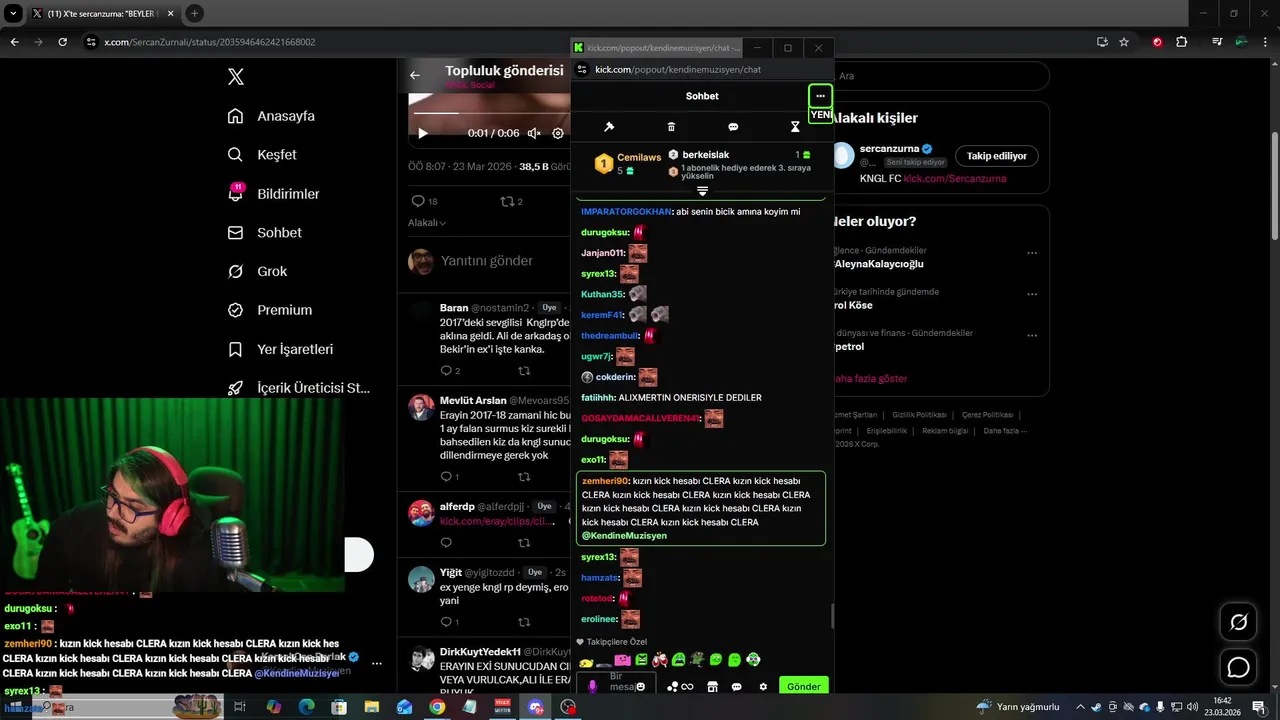1280x720 pixels.
Task: Click the X logo at top
Action: point(235,77)
